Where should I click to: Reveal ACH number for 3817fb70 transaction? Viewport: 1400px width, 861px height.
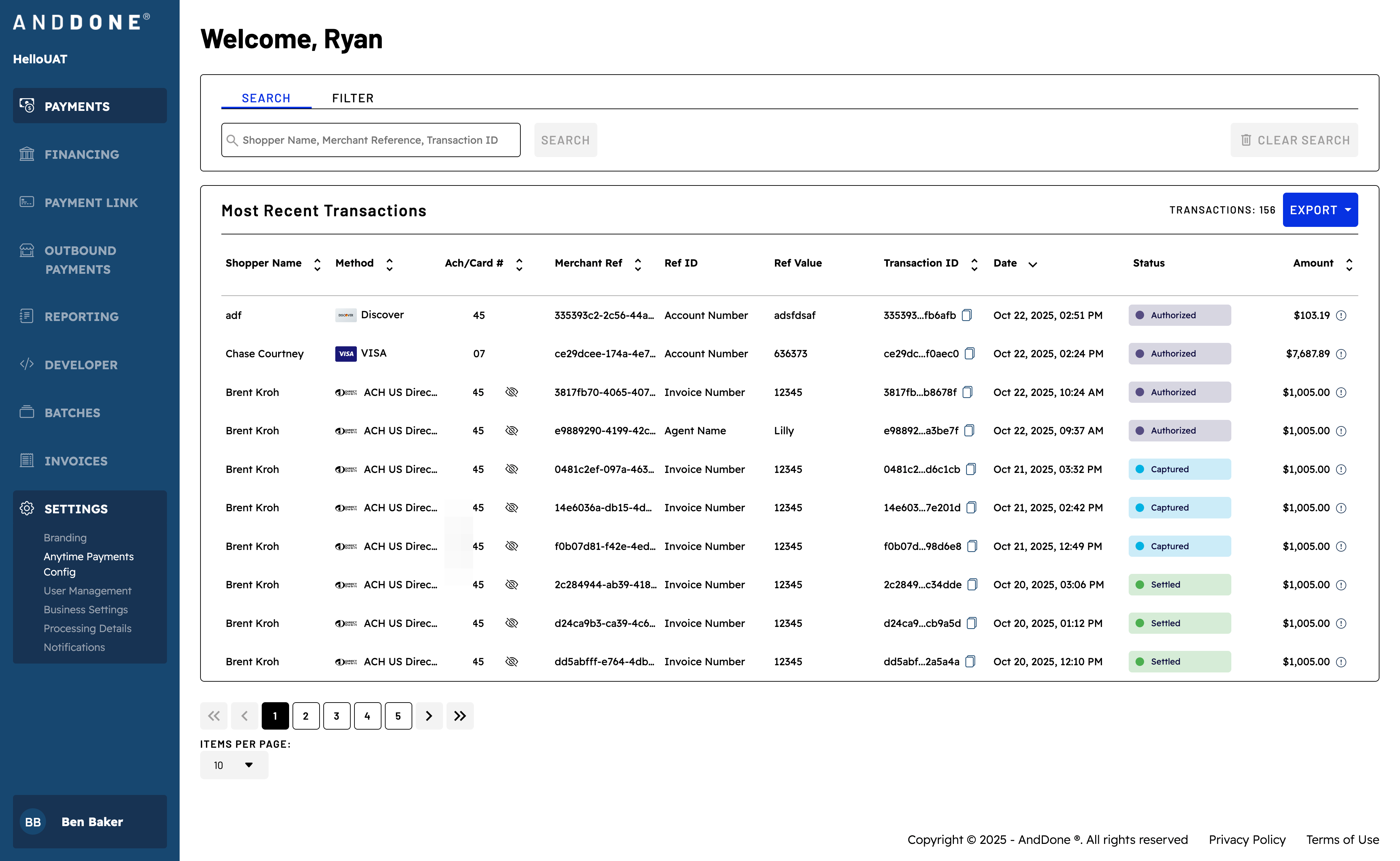tap(512, 393)
